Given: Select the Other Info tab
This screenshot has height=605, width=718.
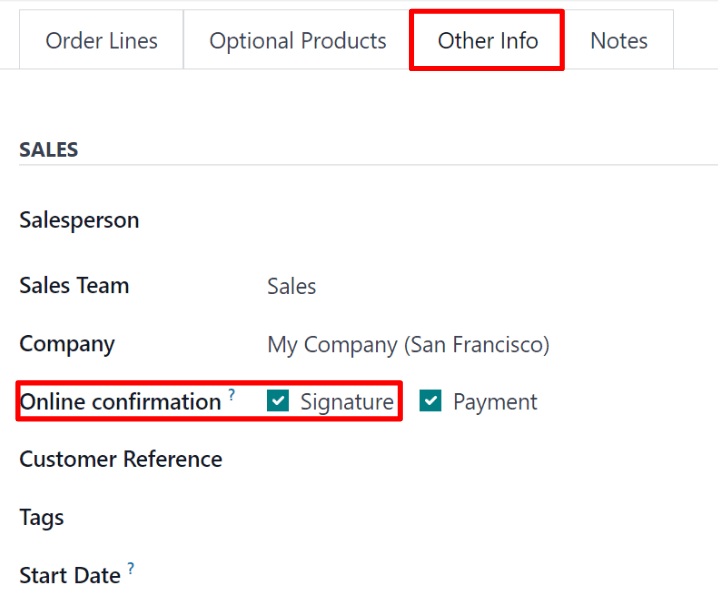Looking at the screenshot, I should (x=487, y=41).
